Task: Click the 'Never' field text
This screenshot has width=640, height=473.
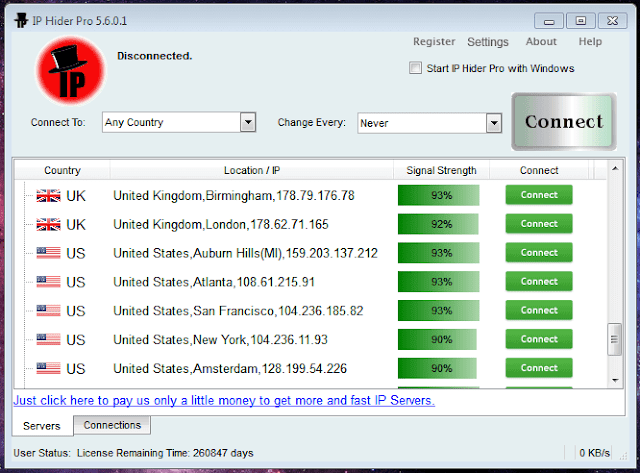Action: click(374, 123)
